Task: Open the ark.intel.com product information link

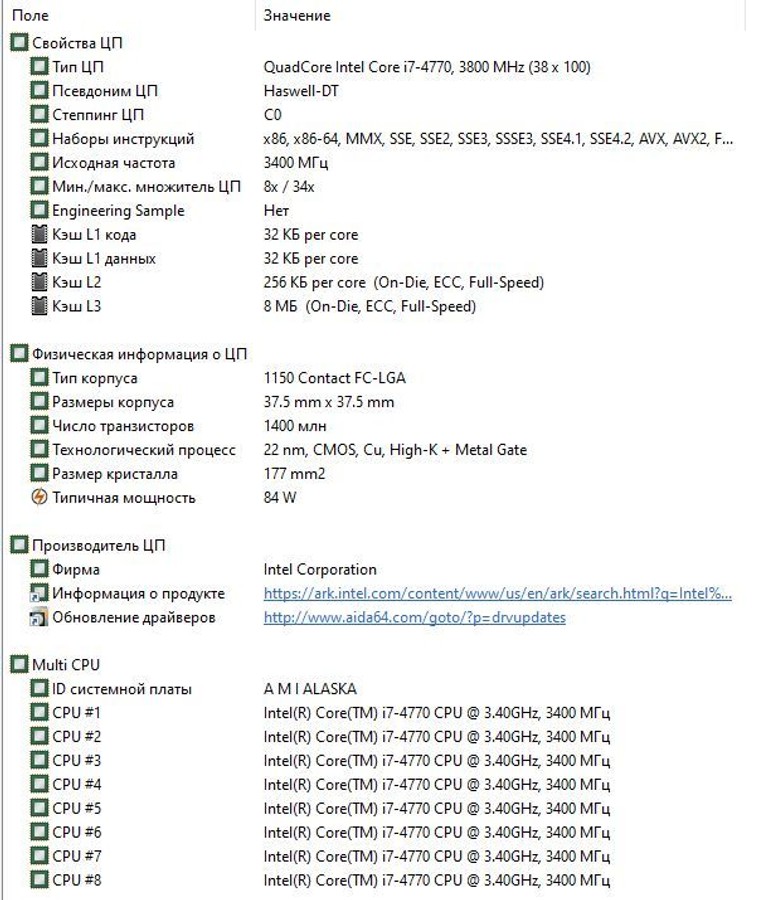Action: (x=498, y=593)
